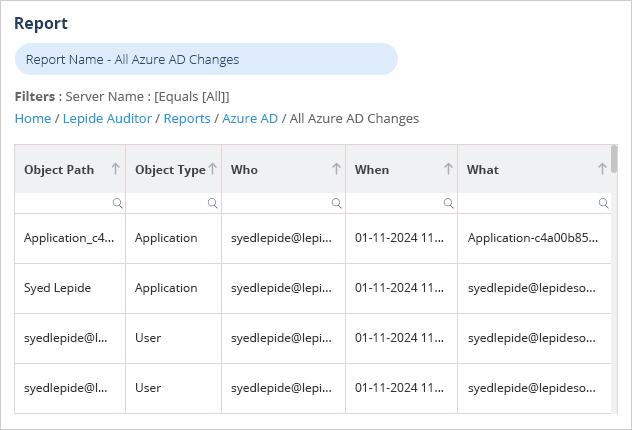Click the When filter field
The width and height of the screenshot is (632, 430).
401,203
